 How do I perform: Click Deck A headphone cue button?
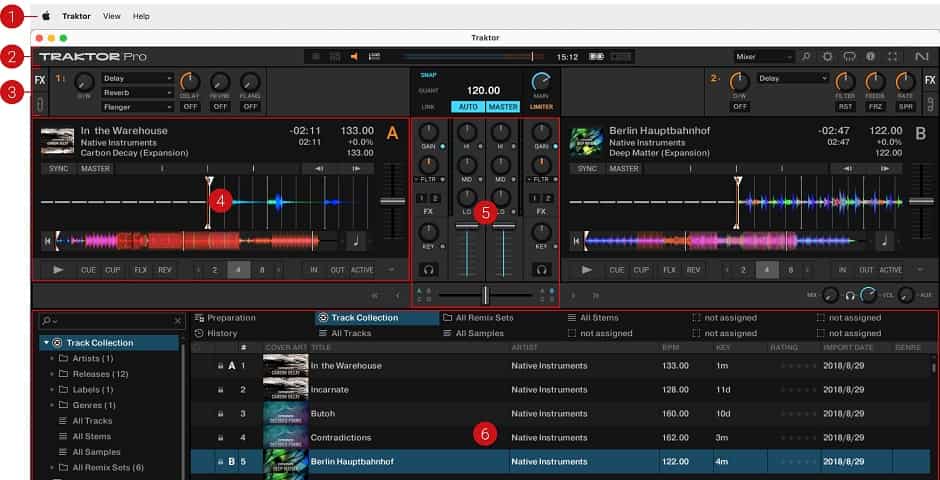coord(429,270)
